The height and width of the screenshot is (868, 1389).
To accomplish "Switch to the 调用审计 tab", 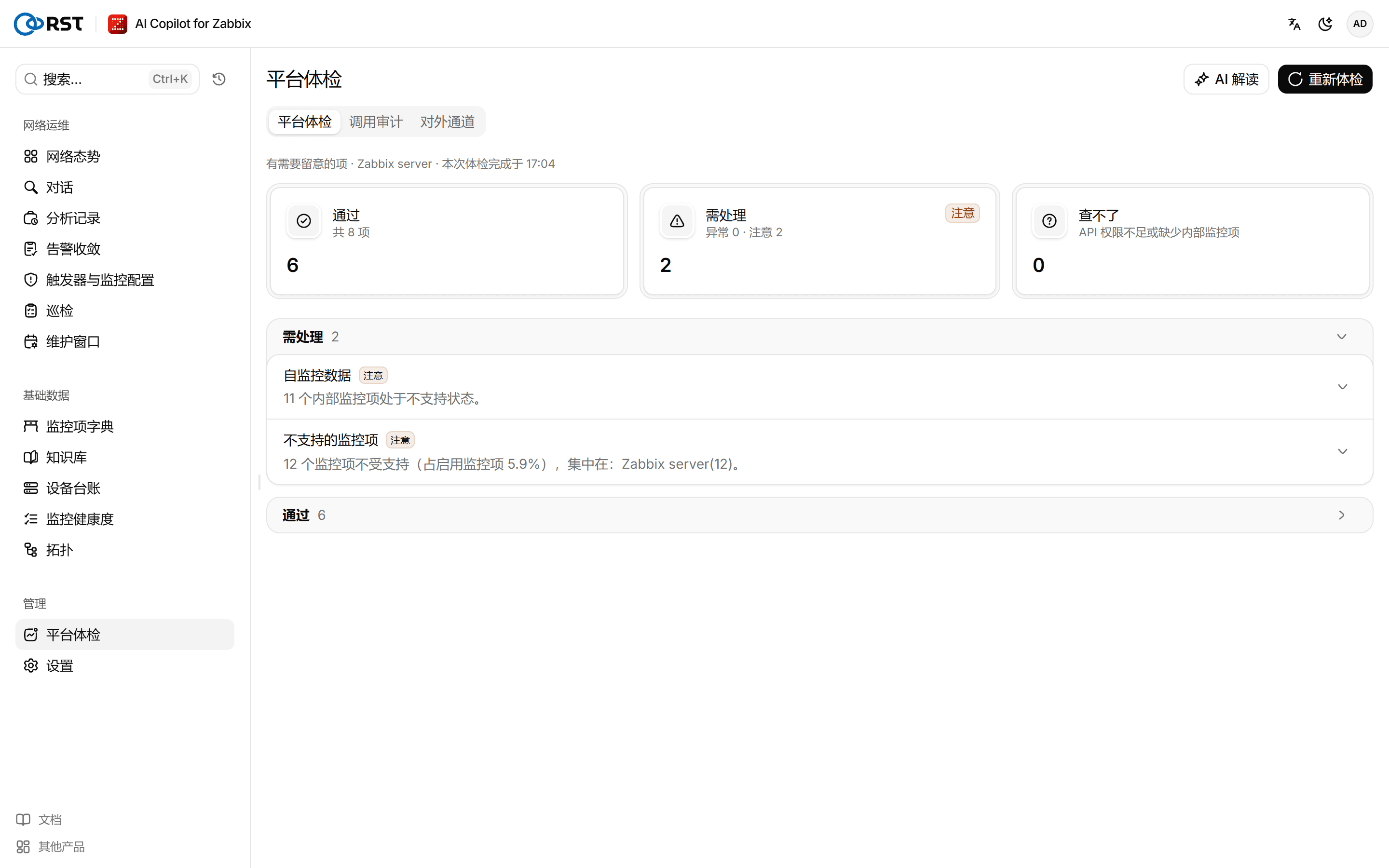I will [x=376, y=122].
